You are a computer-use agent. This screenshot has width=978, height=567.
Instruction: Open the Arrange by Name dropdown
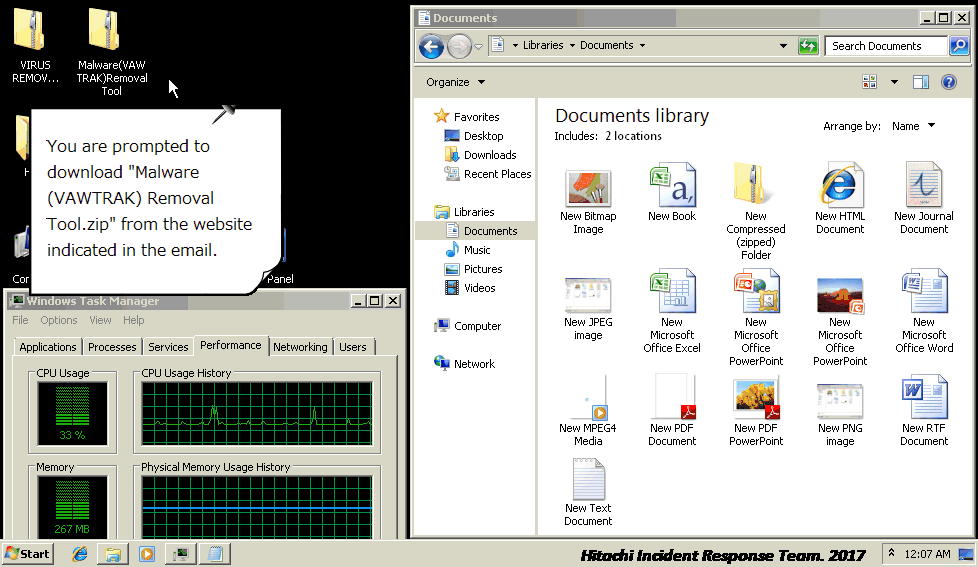(913, 126)
